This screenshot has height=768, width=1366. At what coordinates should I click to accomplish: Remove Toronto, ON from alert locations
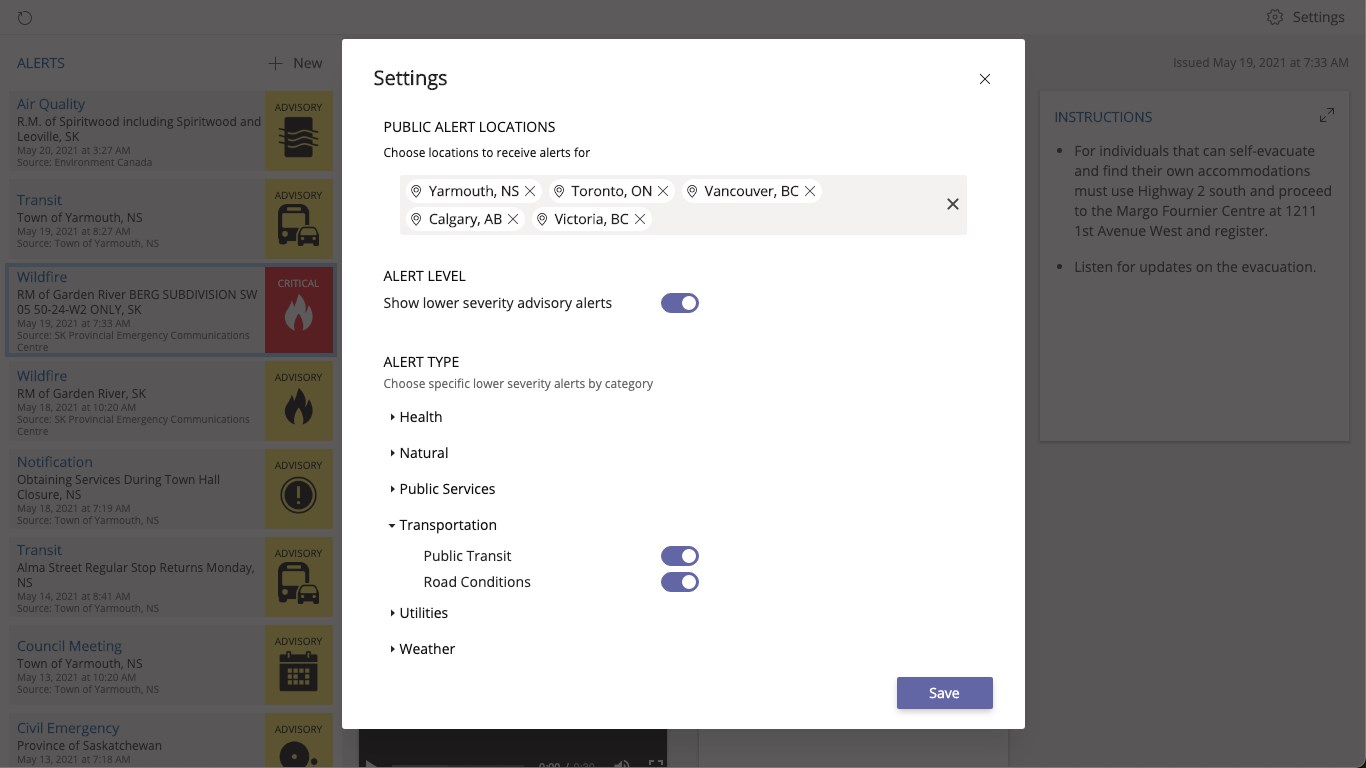click(x=663, y=191)
